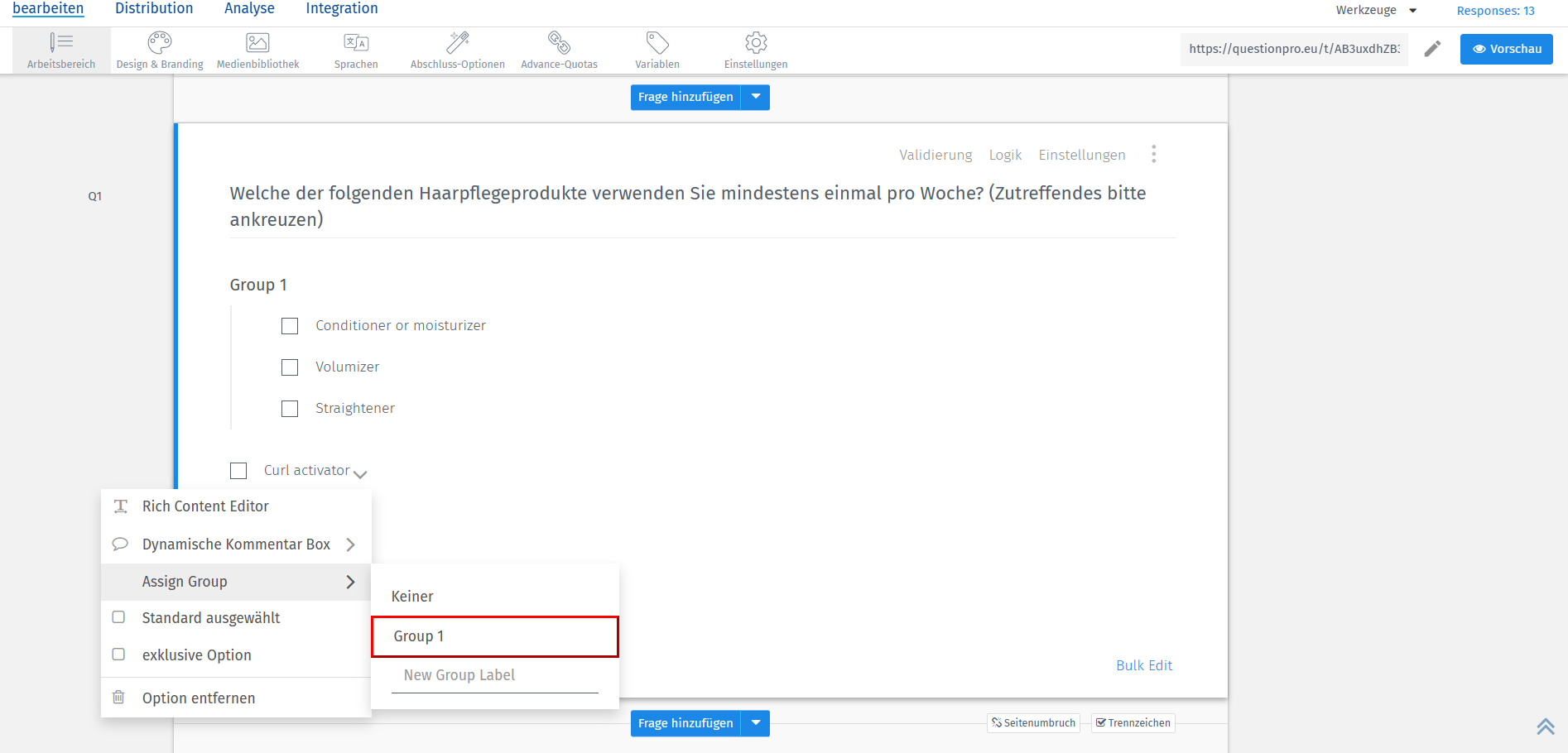Open the Abschluss-Optionen tool
This screenshot has width=1568, height=753.
[x=457, y=48]
